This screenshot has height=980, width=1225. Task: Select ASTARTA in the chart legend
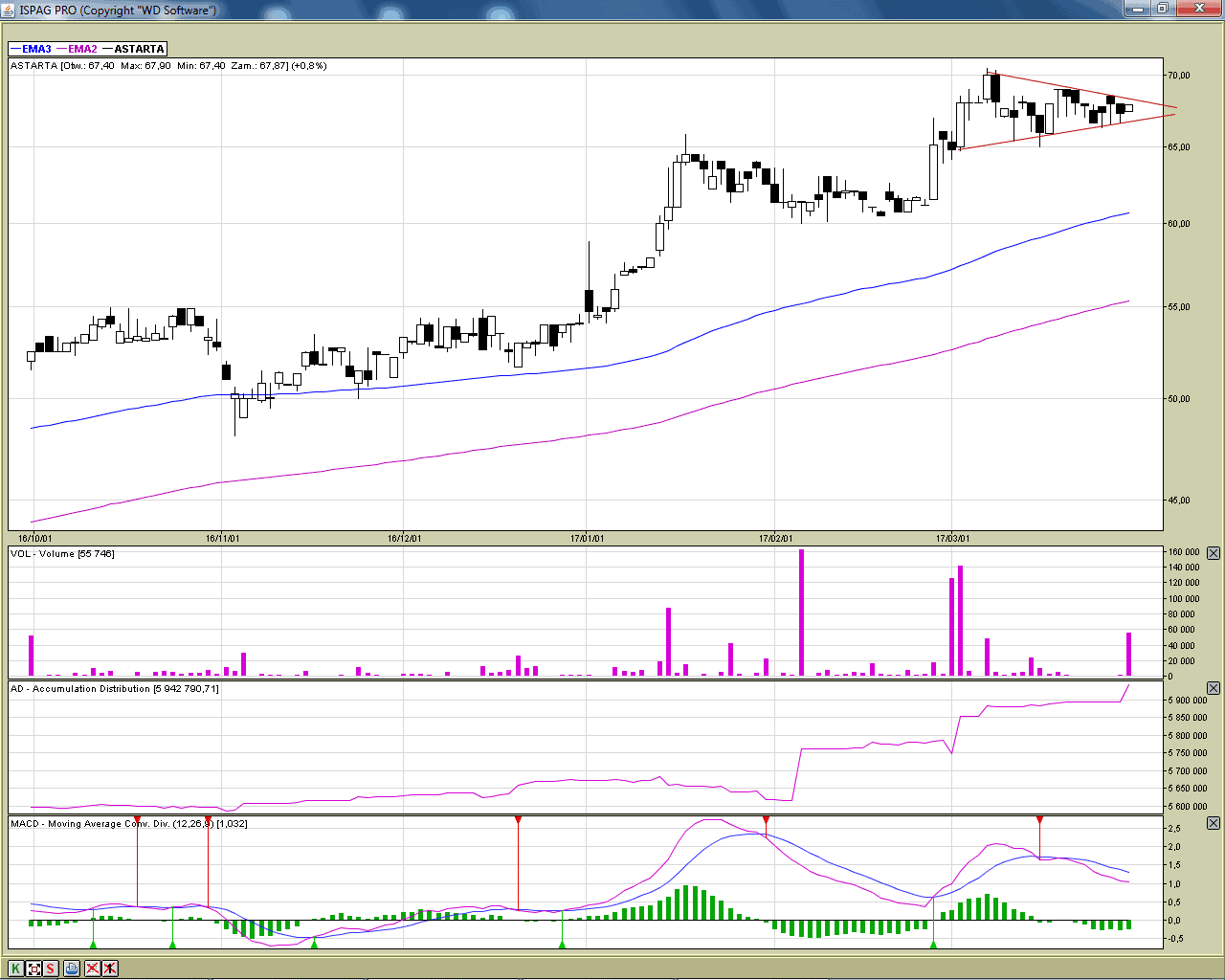point(139,49)
